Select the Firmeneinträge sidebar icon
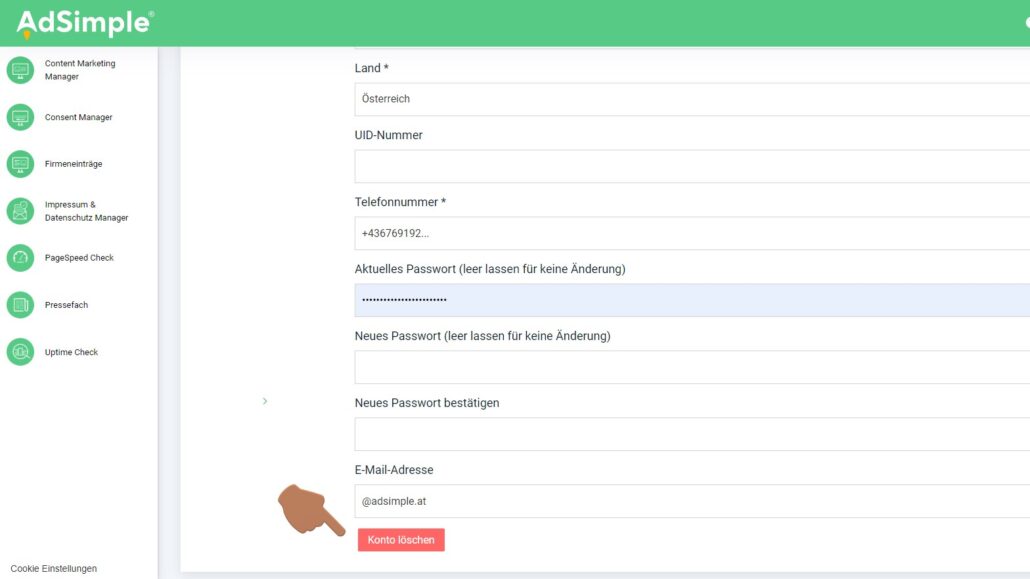This screenshot has width=1030, height=579. (x=20, y=164)
